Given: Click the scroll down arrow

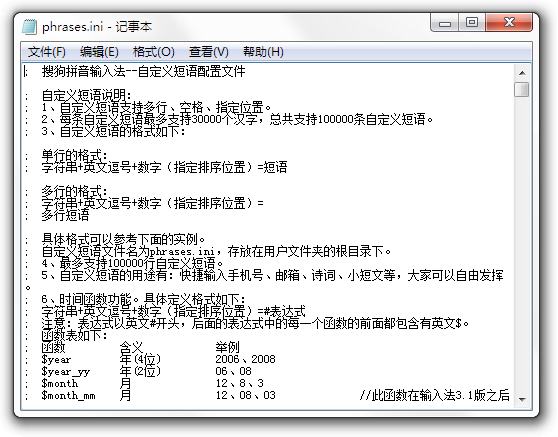Looking at the screenshot, I should 522,399.
